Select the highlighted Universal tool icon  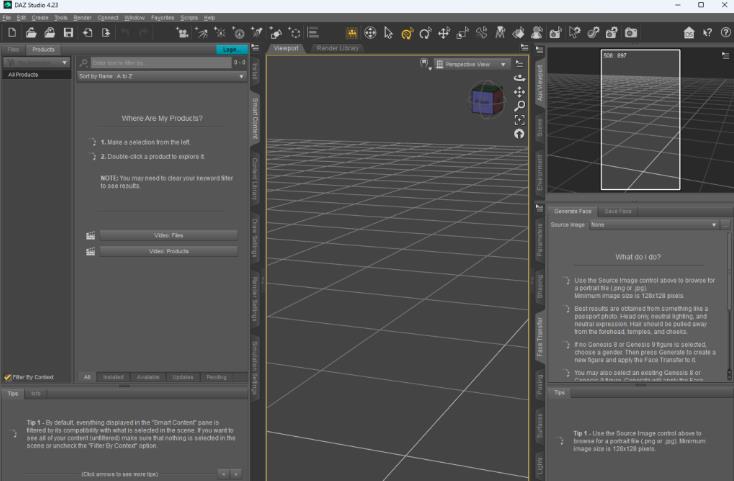407,33
